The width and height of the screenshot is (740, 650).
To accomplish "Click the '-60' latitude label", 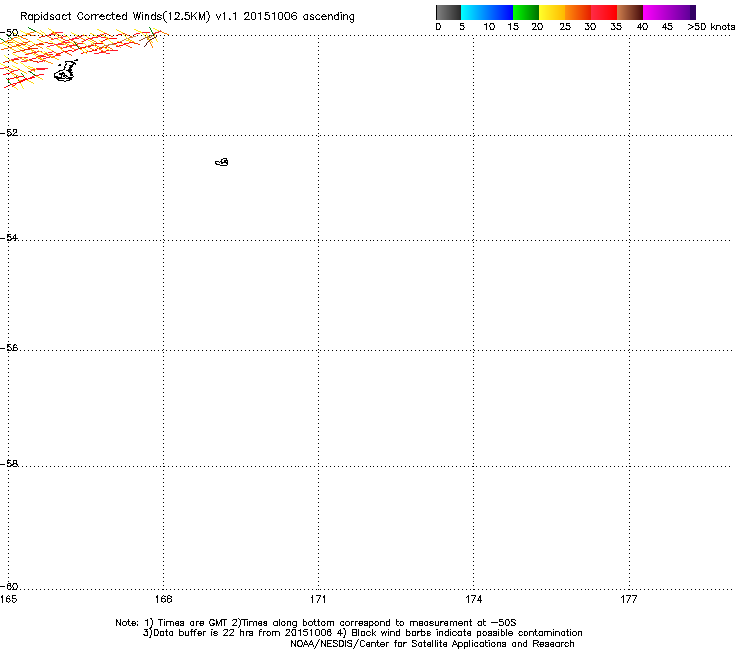I will click(x=9, y=586).
